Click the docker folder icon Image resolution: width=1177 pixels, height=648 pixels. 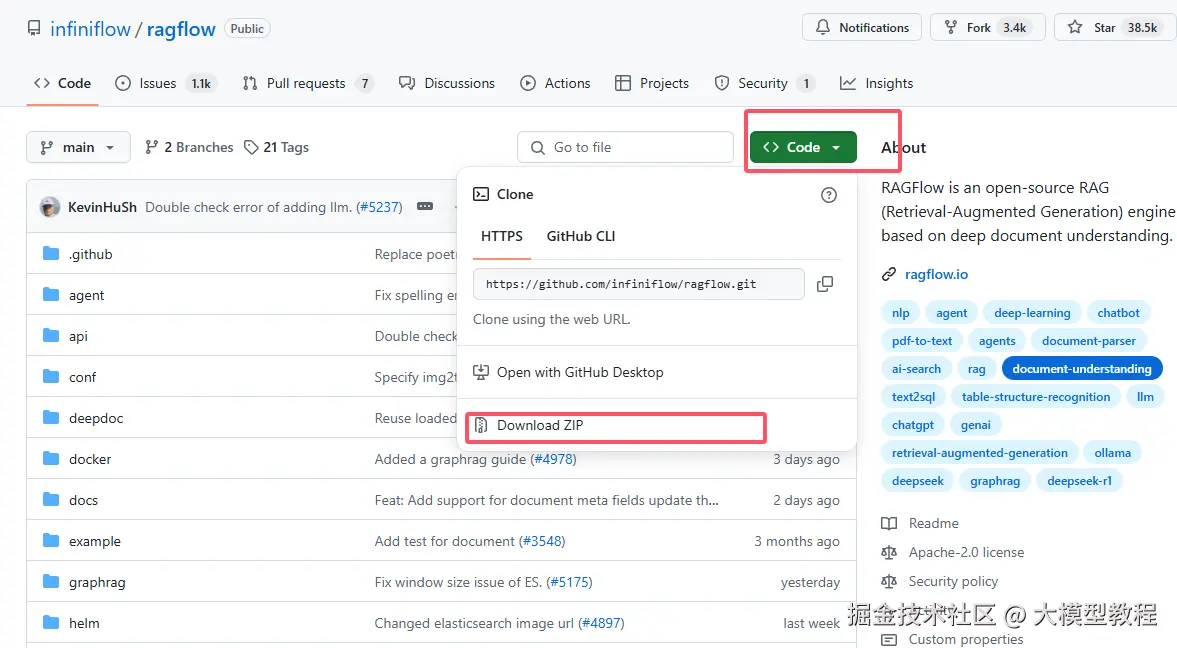pyautogui.click(x=51, y=458)
